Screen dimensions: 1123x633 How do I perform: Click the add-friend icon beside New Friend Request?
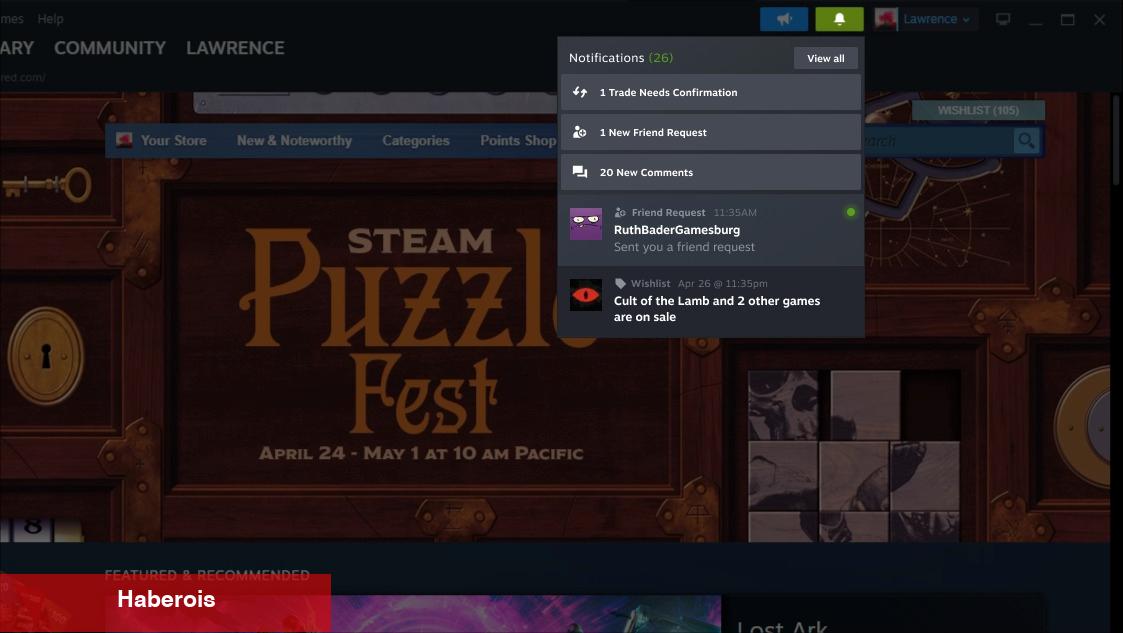579,132
